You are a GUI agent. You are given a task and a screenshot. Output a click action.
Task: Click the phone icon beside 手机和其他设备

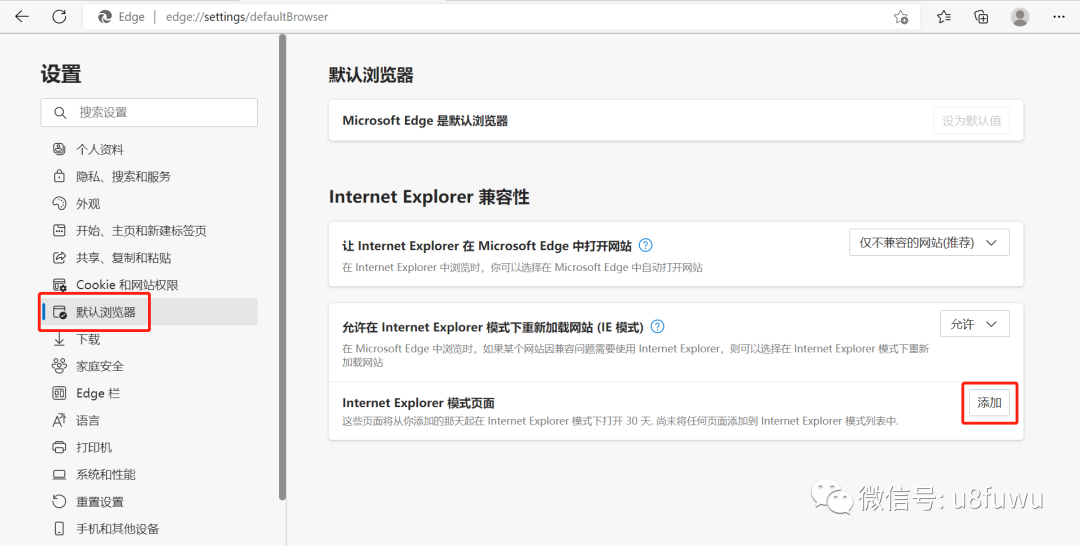pos(59,529)
